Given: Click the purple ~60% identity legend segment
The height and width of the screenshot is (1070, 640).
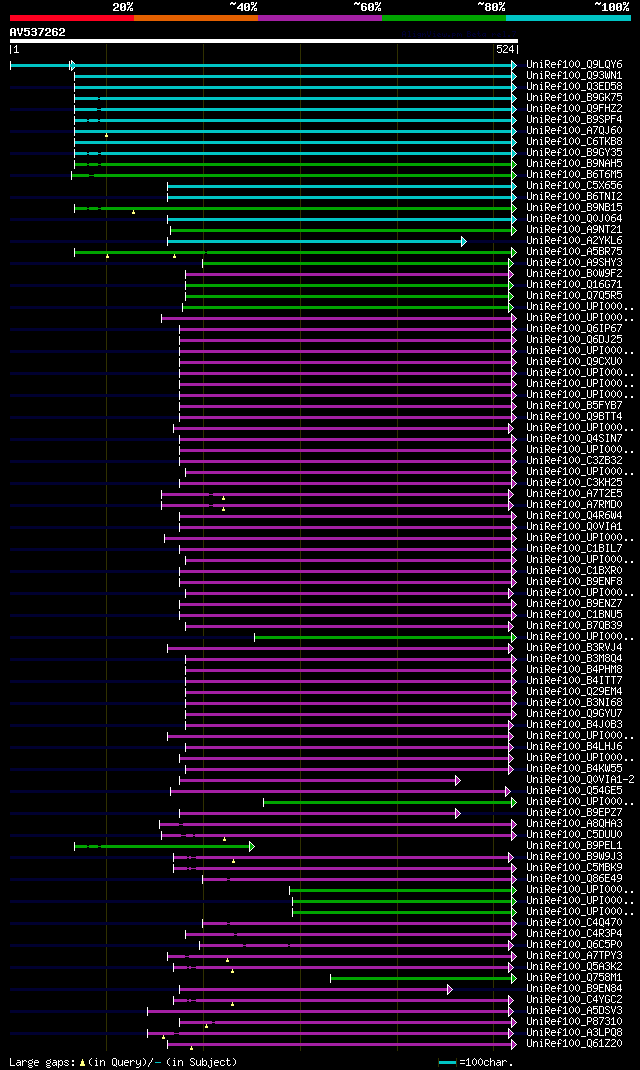Looking at the screenshot, I should pos(320,18).
